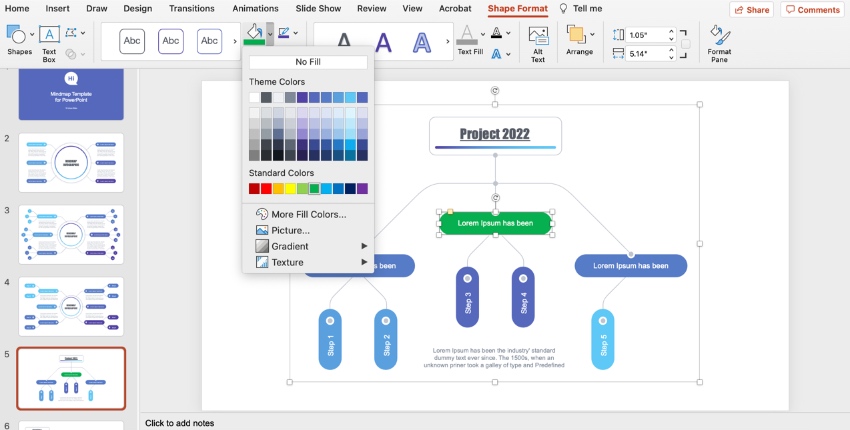Screen dimensions: 850x430
Task: Open the Home tab
Action: 17,8
